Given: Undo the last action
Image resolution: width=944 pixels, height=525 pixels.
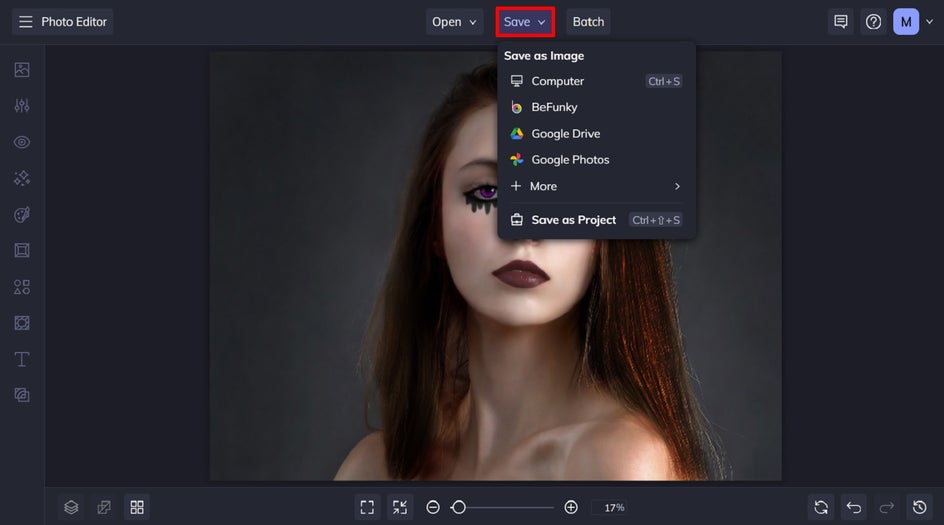Looking at the screenshot, I should pos(854,508).
